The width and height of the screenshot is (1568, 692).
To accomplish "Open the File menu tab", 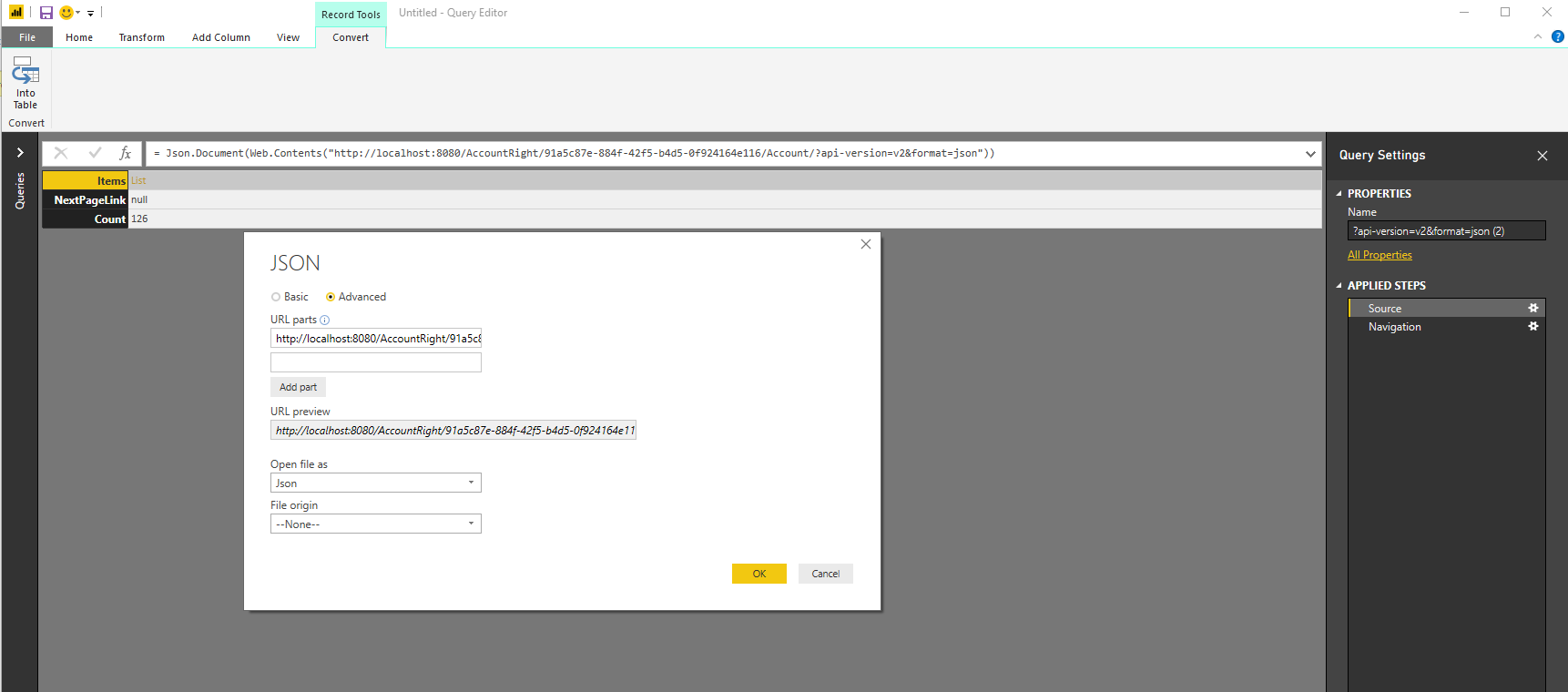I will point(27,37).
